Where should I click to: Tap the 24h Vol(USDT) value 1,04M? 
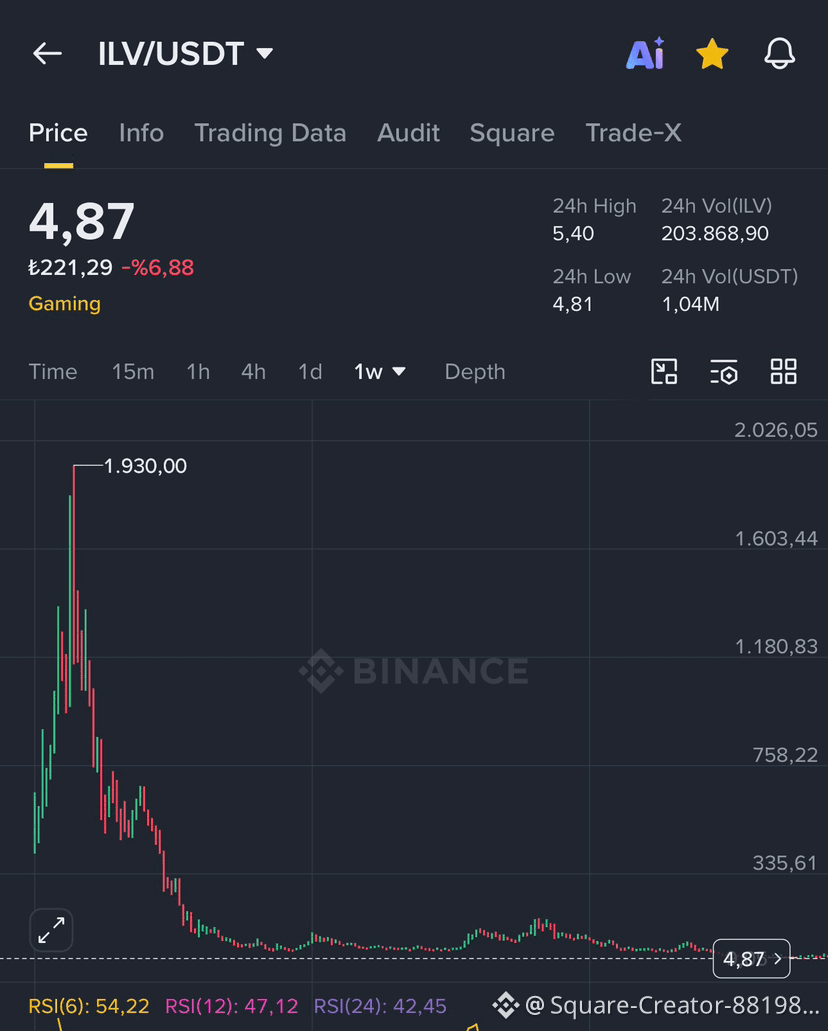click(x=691, y=304)
